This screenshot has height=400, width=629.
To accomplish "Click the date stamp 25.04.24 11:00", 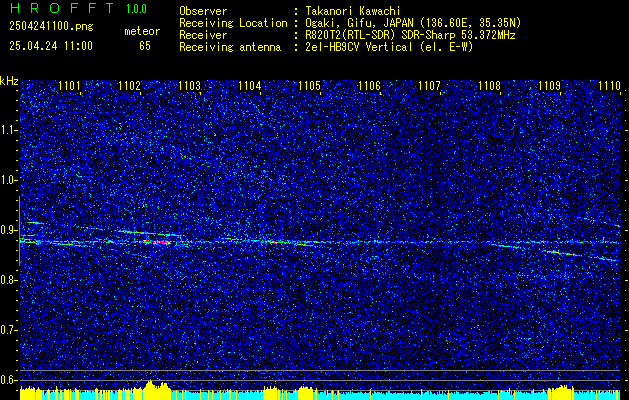I will 51,46.
